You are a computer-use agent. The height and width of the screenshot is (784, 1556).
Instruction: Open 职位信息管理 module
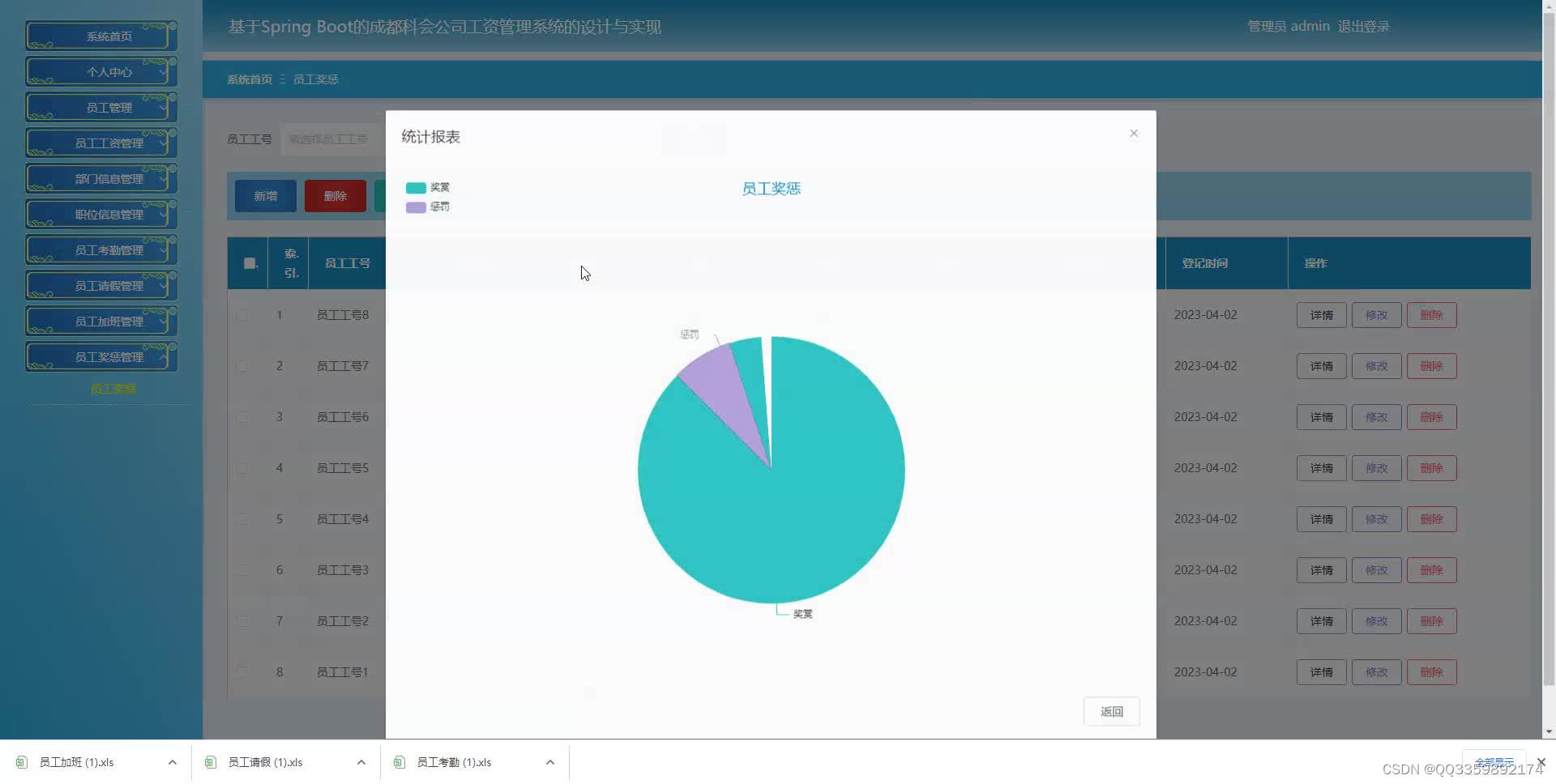pyautogui.click(x=100, y=214)
